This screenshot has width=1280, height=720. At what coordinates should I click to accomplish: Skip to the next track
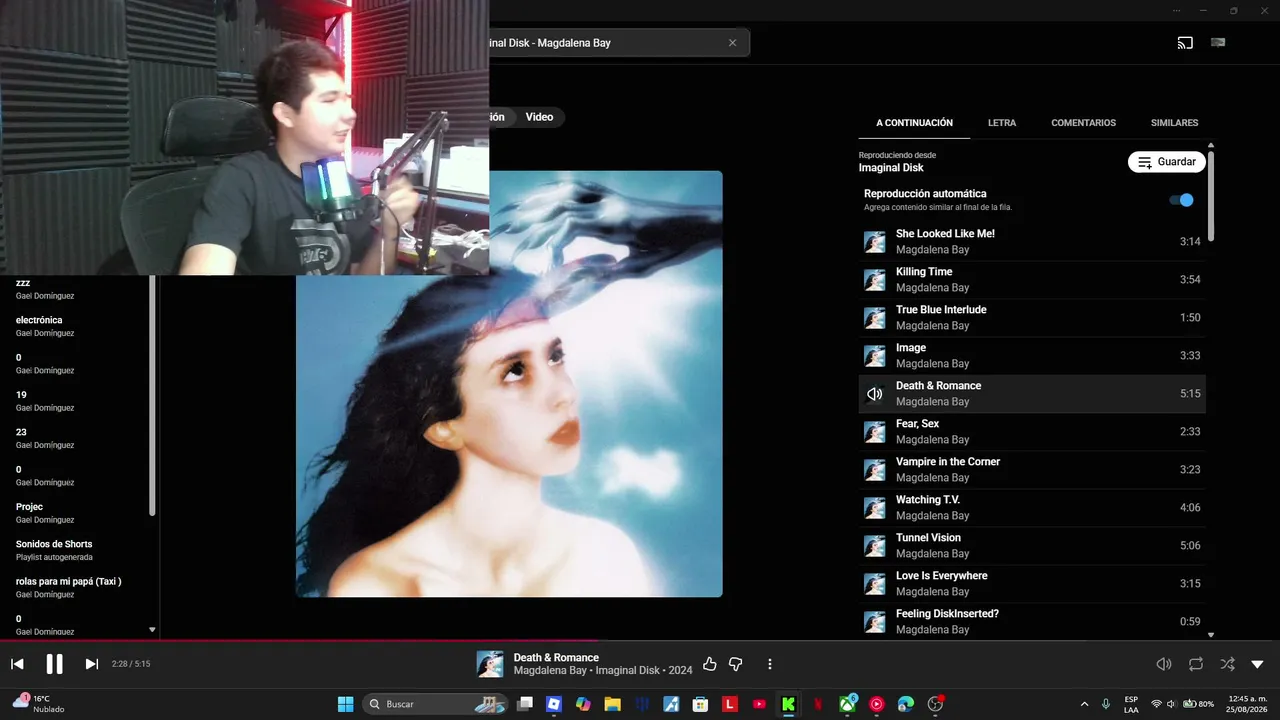[x=91, y=664]
